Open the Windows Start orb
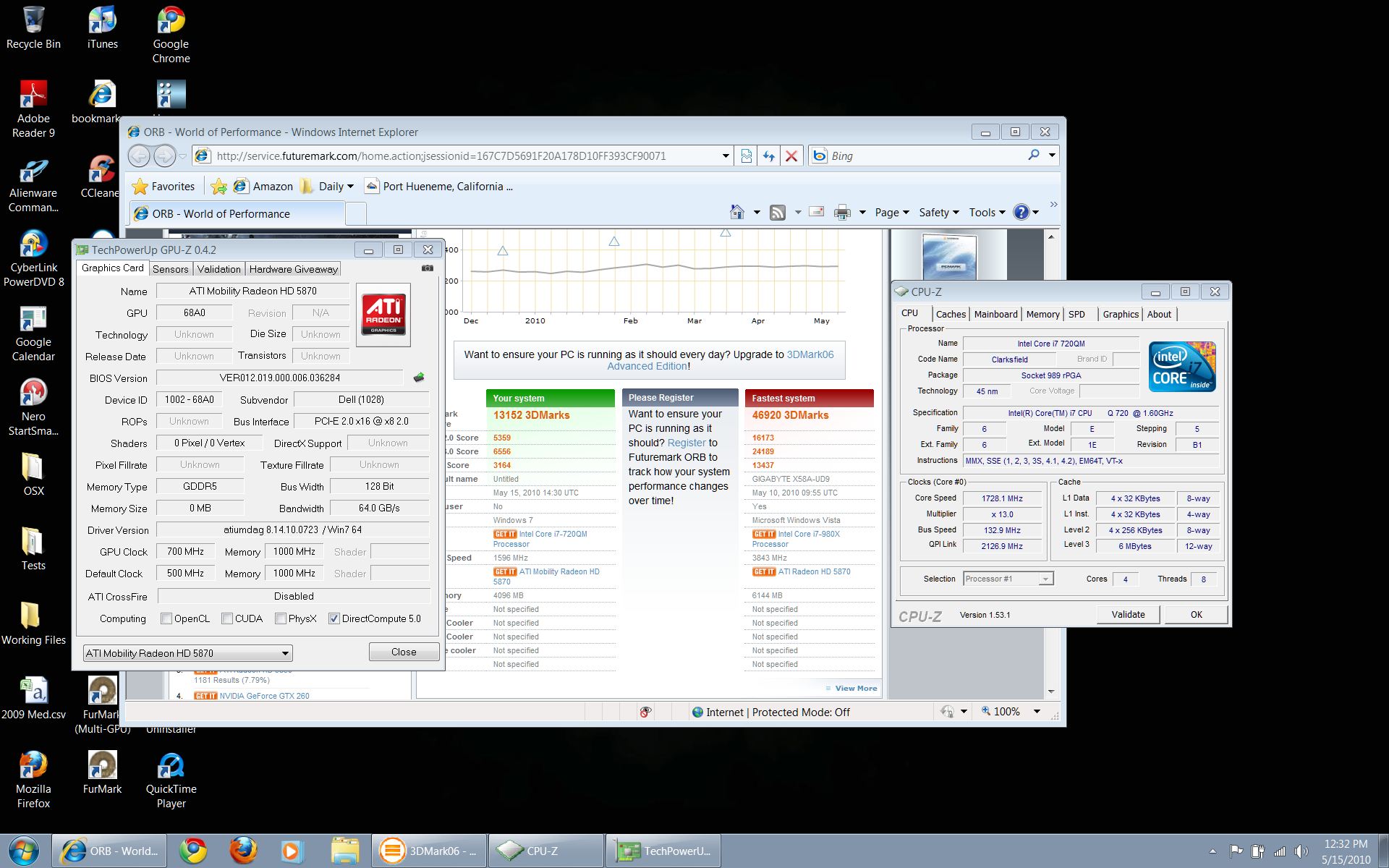1389x868 pixels. click(23, 851)
